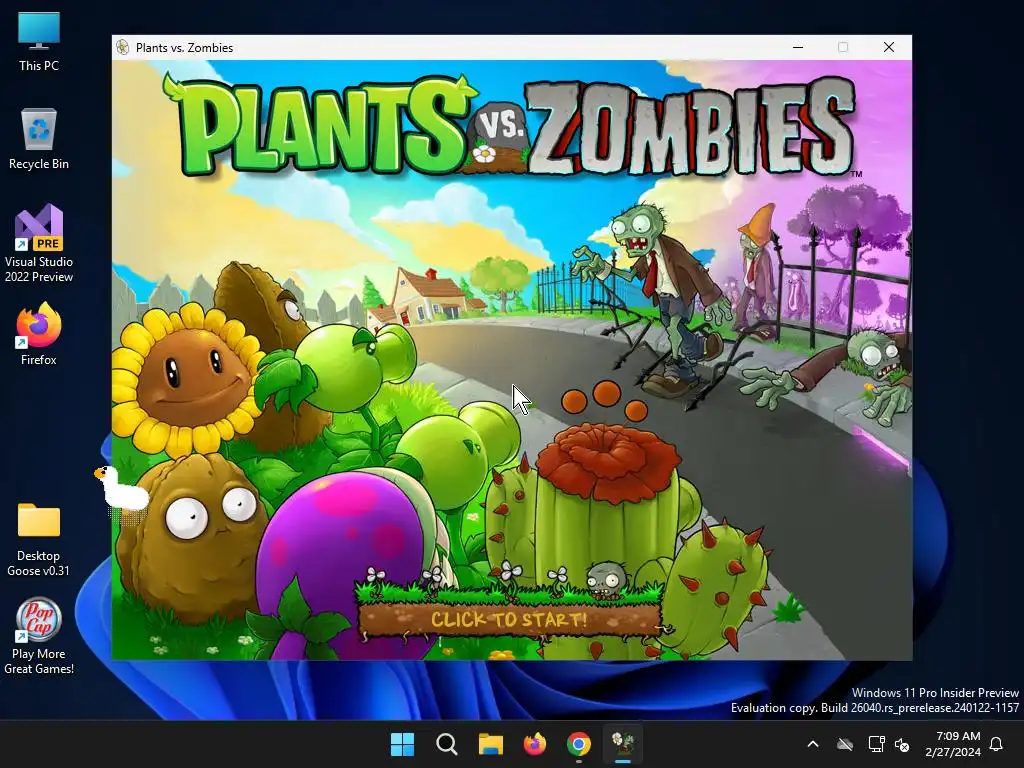
Task: Click the Plants vs. Zombies window title
Action: point(184,48)
